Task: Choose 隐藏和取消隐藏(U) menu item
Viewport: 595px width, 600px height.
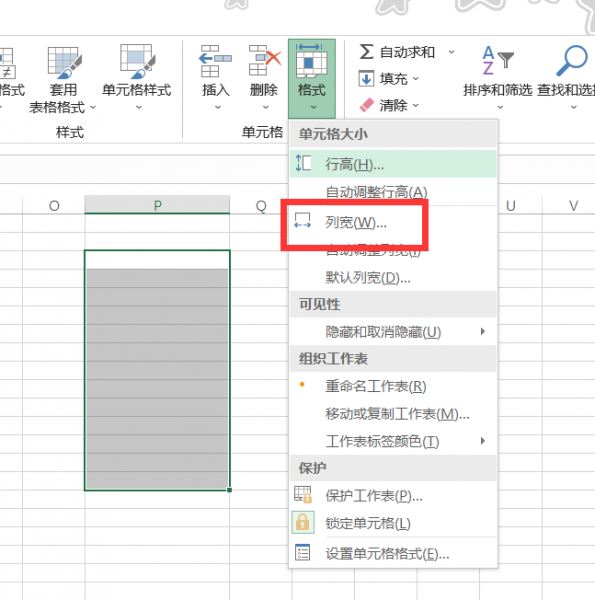Action: pos(393,331)
